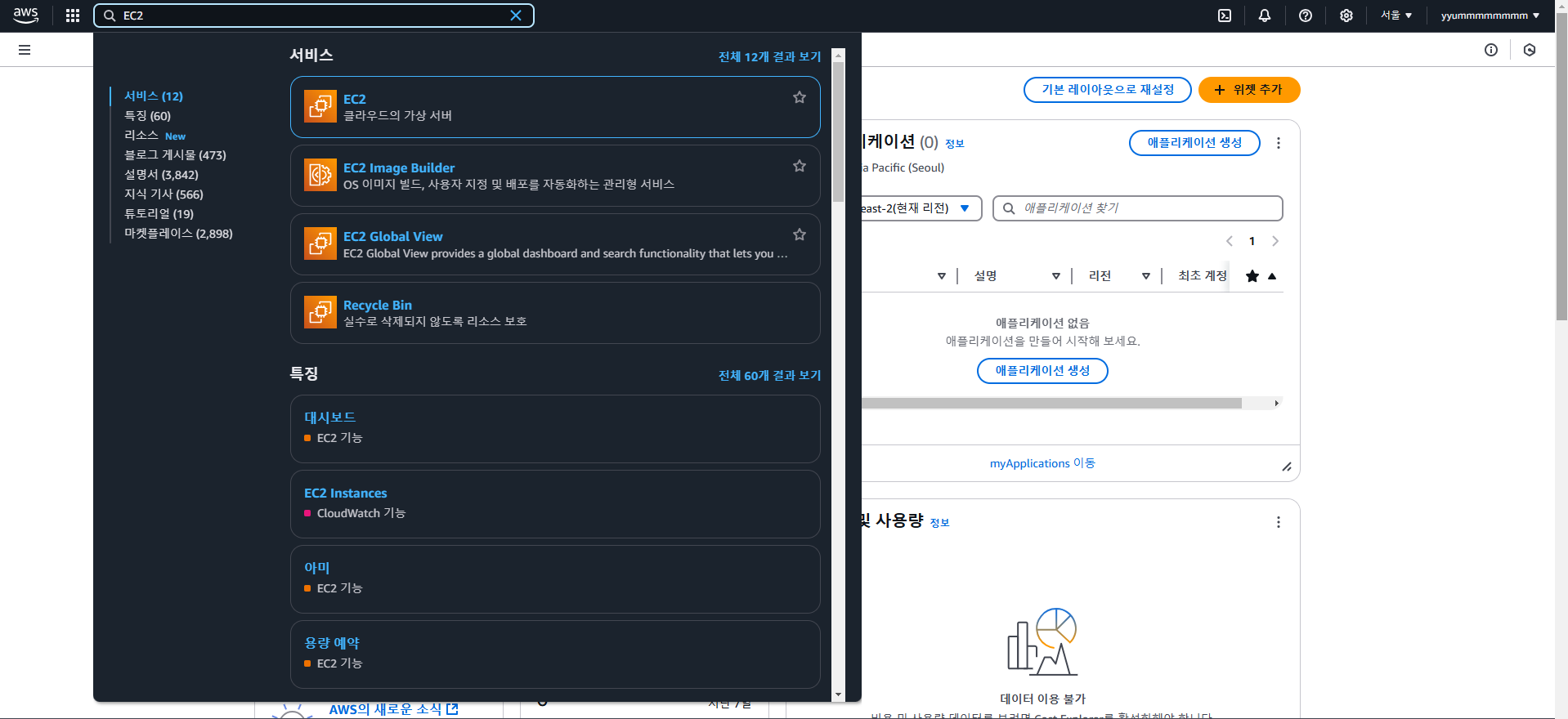View all 12 service results link
Image resolution: width=1568 pixels, height=719 pixels.
click(769, 56)
